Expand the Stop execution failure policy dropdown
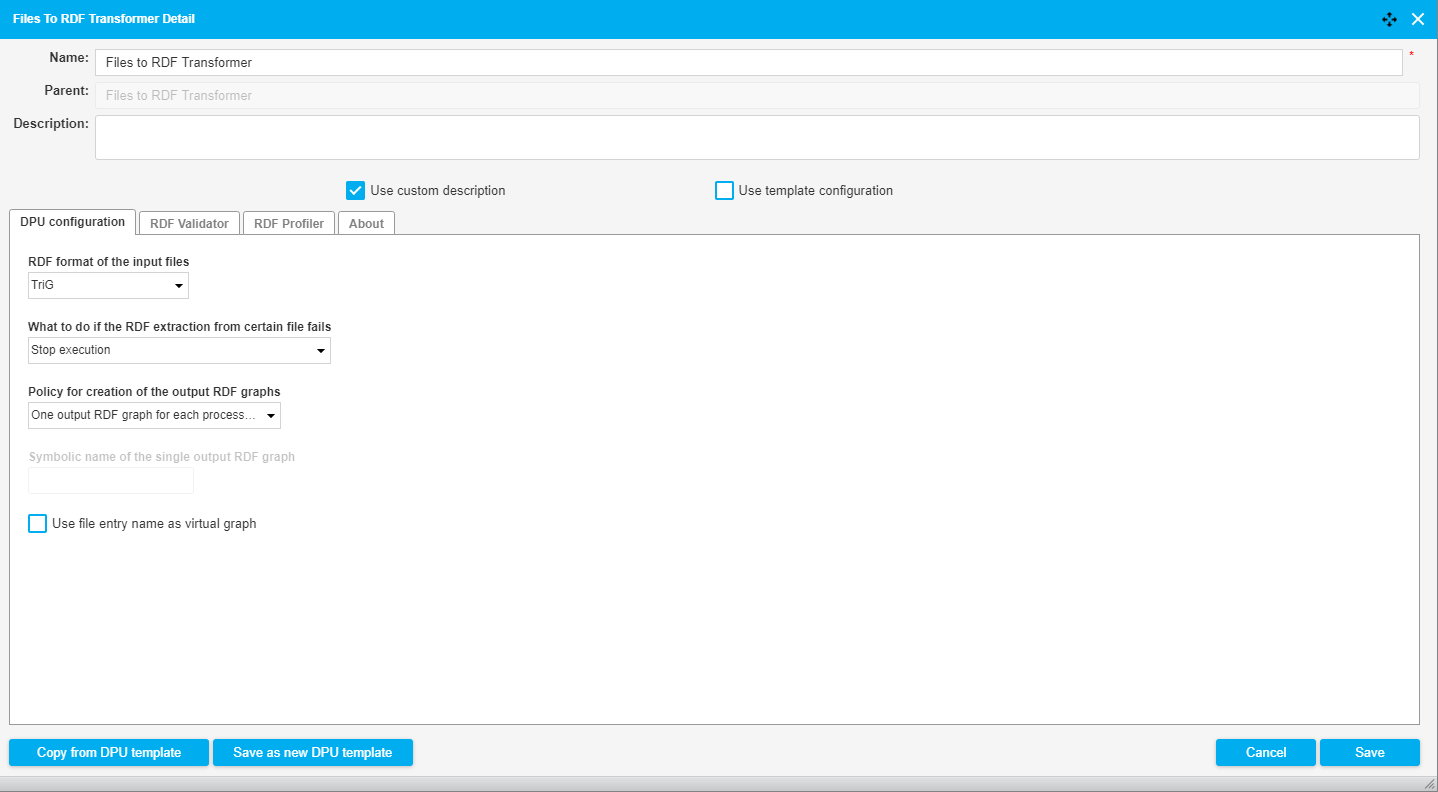The image size is (1438, 792). coord(179,351)
